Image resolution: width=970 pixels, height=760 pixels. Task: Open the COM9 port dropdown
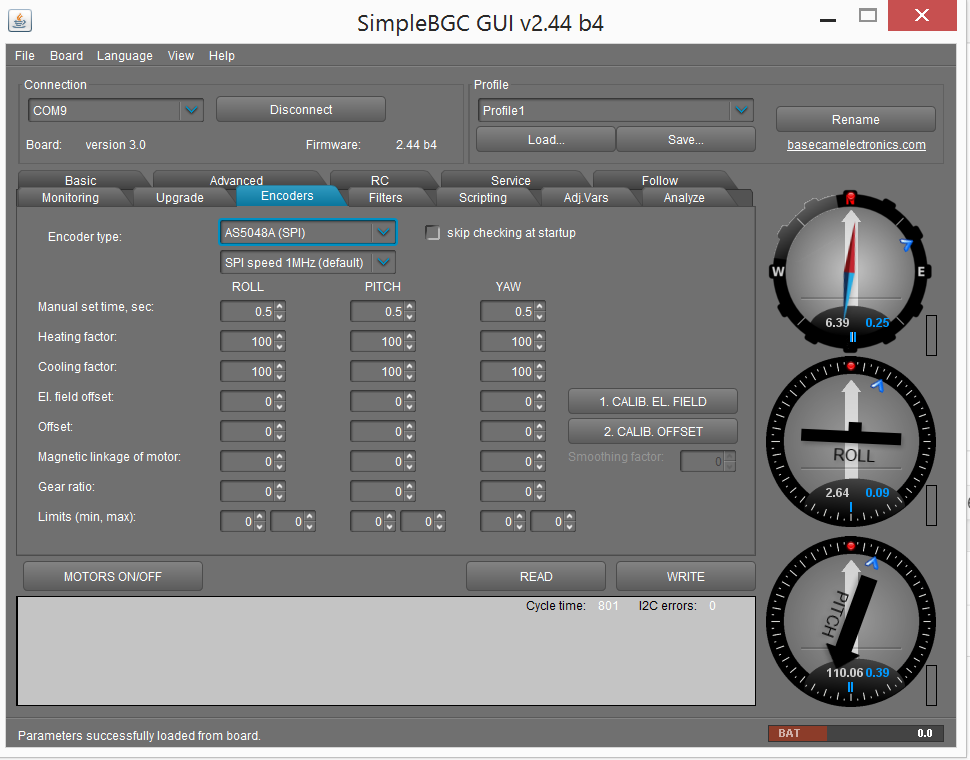coord(191,111)
